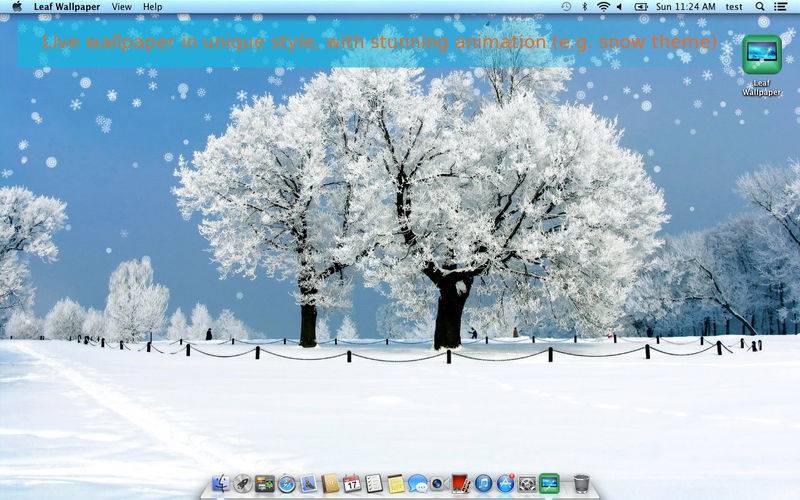Open the Trash in the Dock
Viewport: 800px width, 500px height.
click(581, 483)
